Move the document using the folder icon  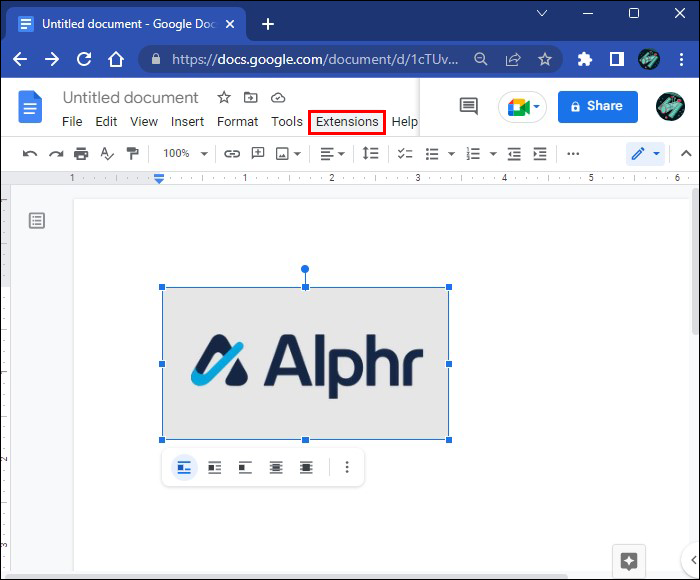tap(250, 97)
